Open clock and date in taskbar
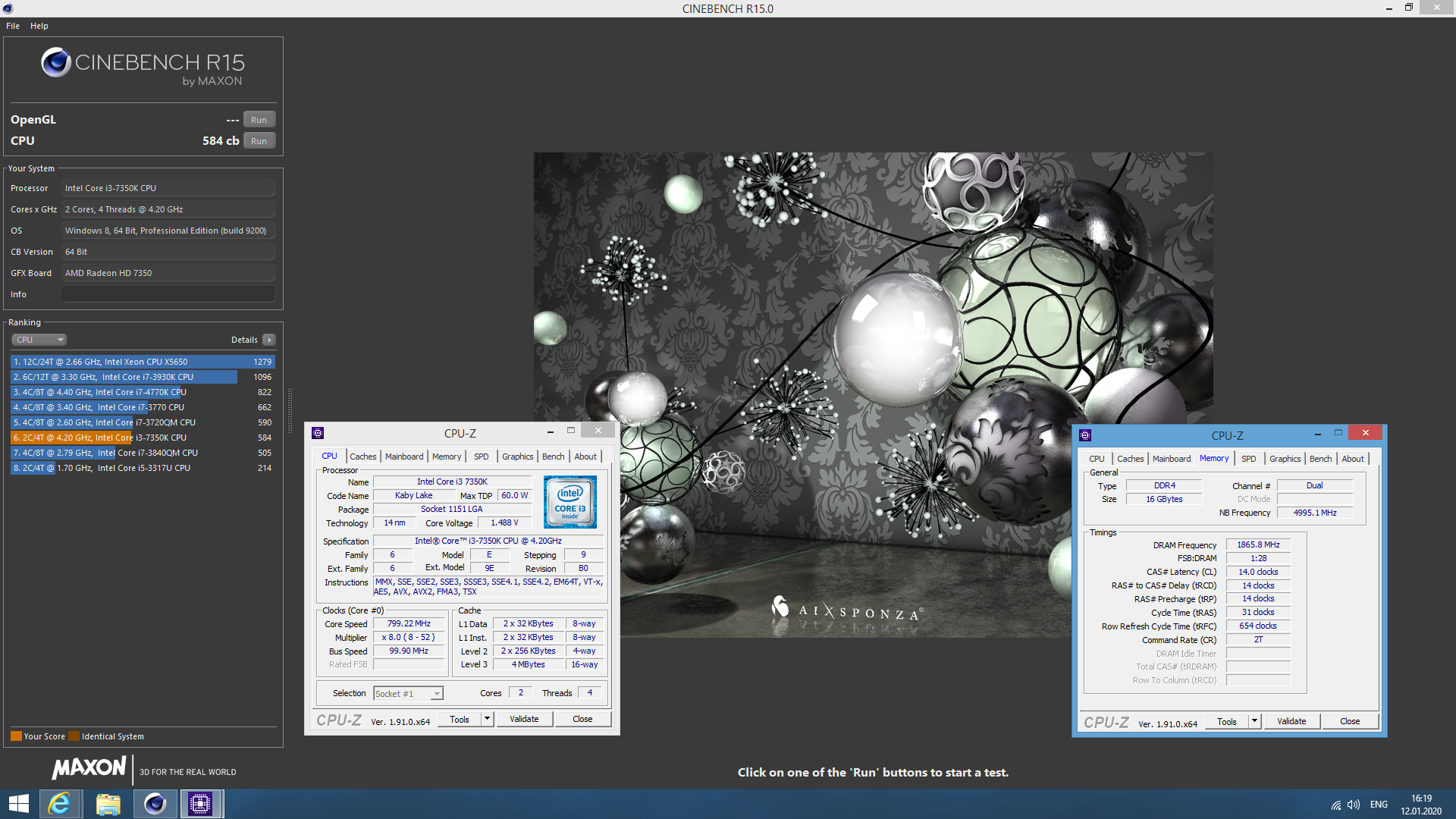 tap(1421, 805)
